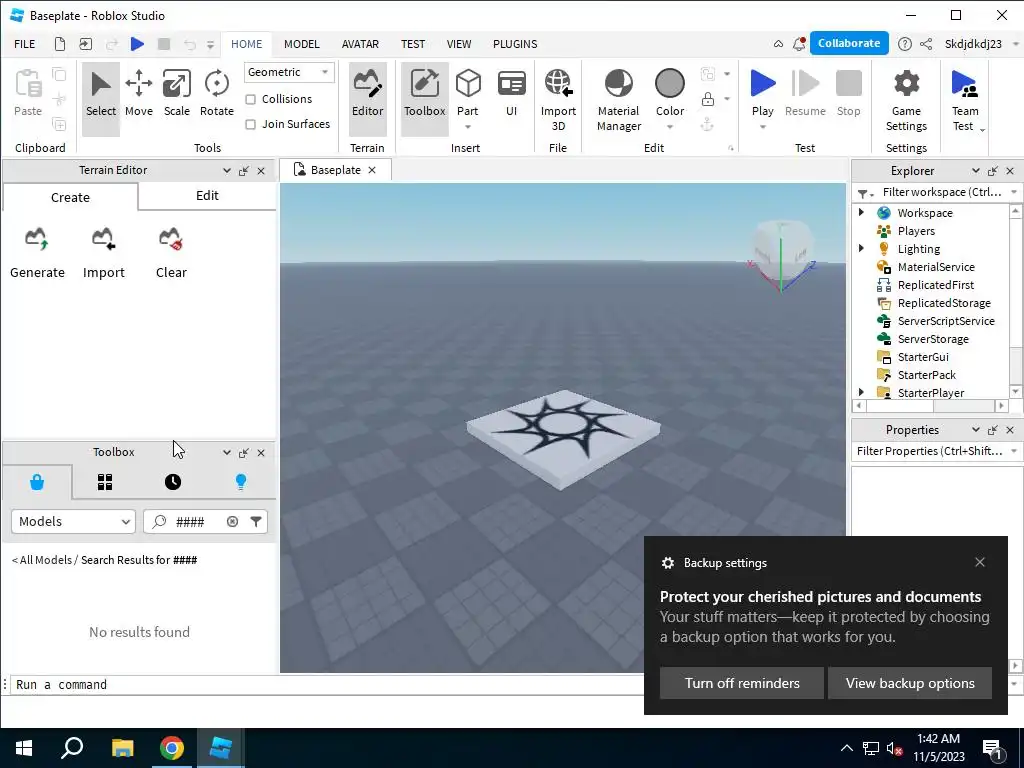This screenshot has height=768, width=1024.
Task: Open Windows taskbar search
Action: tap(72, 748)
